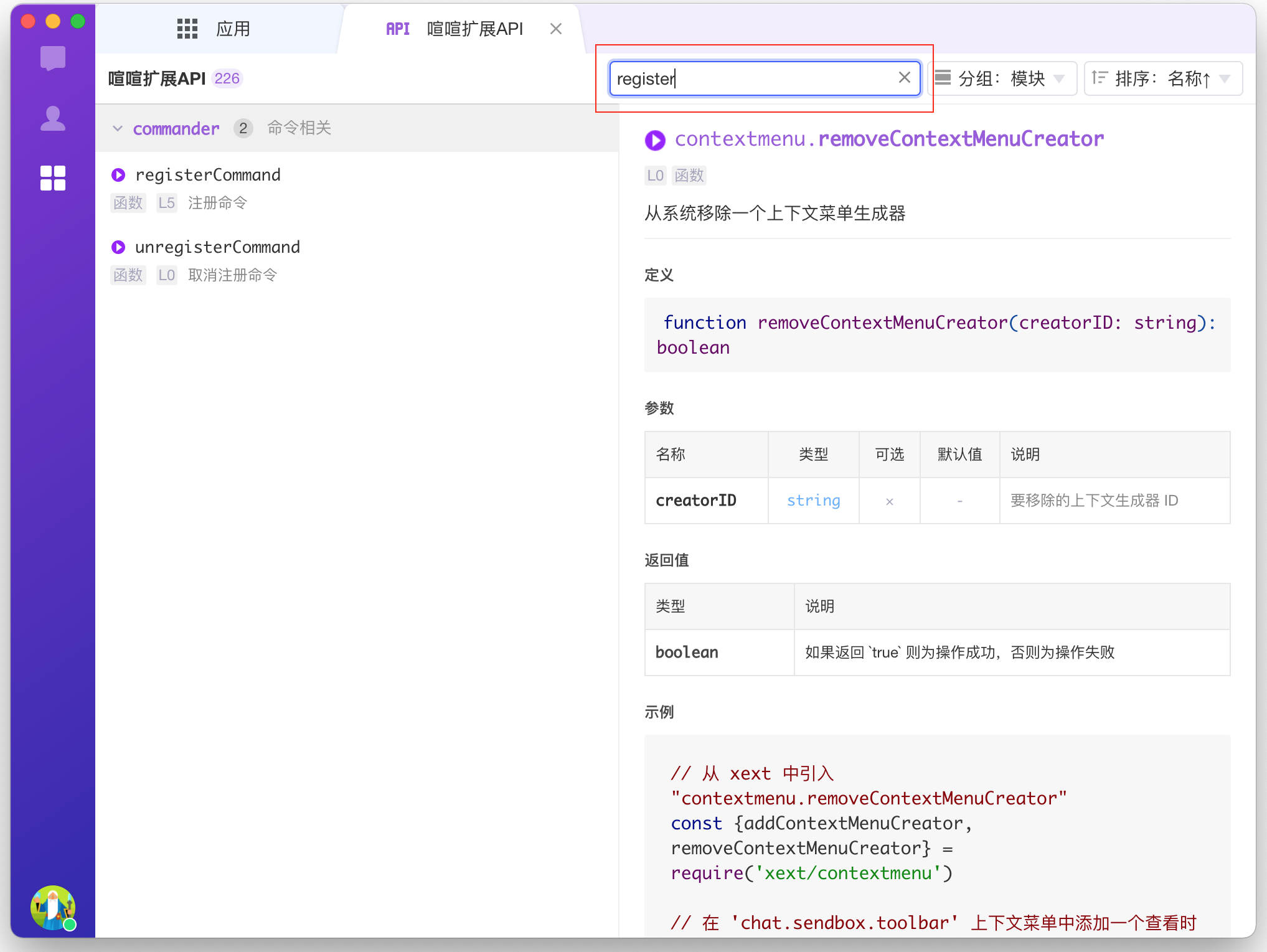The height and width of the screenshot is (952, 1267).
Task: Click removeContextMenuCreator title play icon
Action: [x=655, y=140]
